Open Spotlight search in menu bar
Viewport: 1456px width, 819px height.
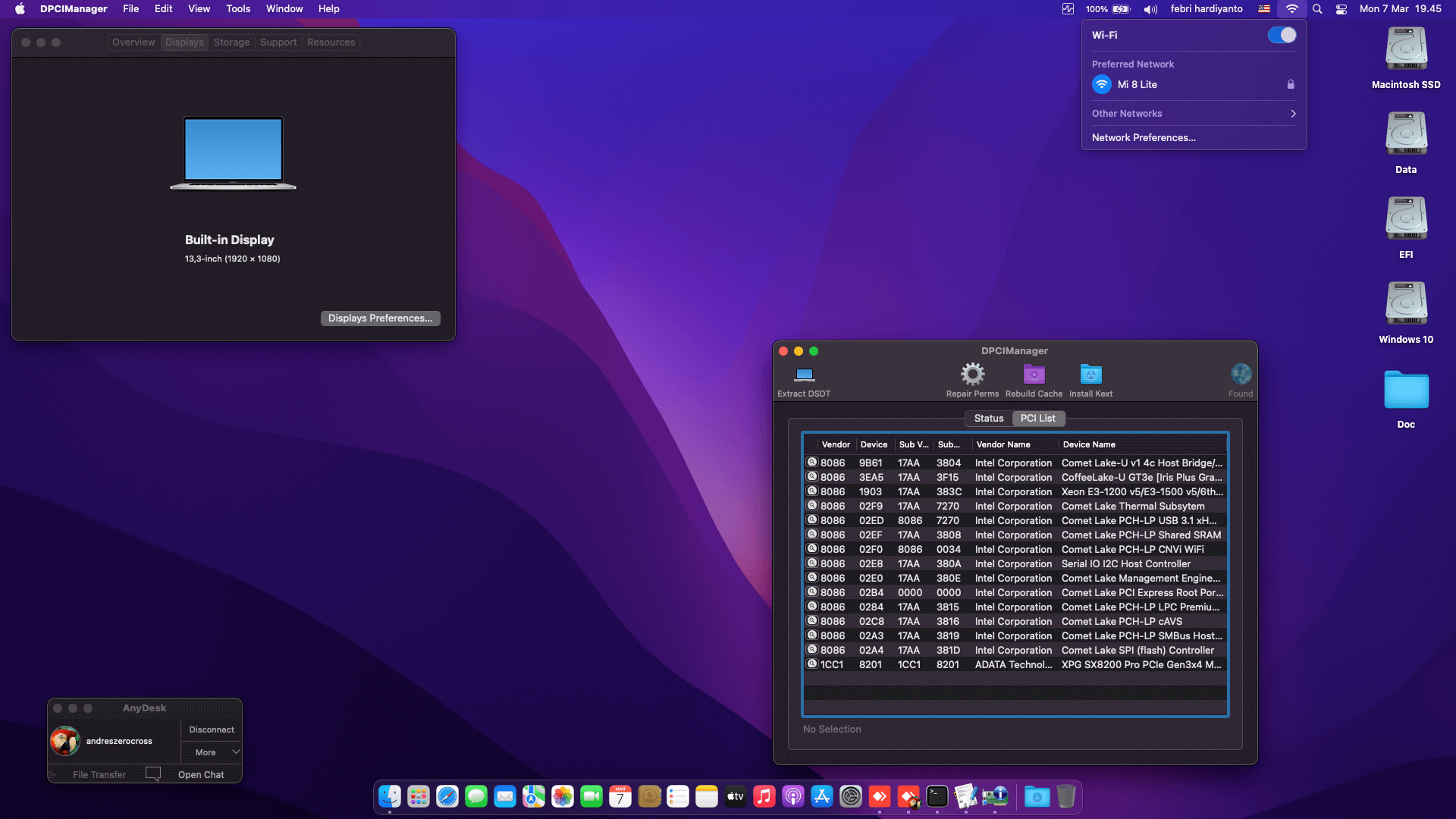(x=1317, y=9)
